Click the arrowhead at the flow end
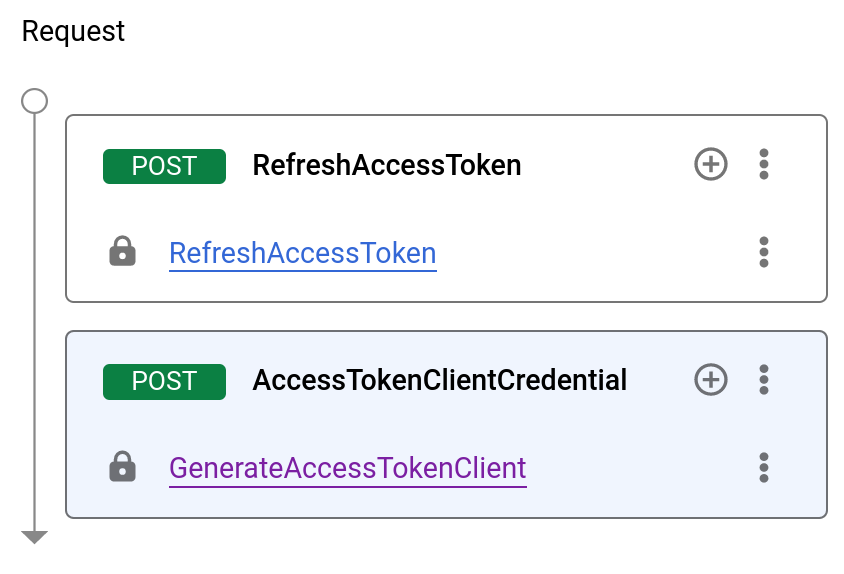This screenshot has width=844, height=574. (35, 537)
